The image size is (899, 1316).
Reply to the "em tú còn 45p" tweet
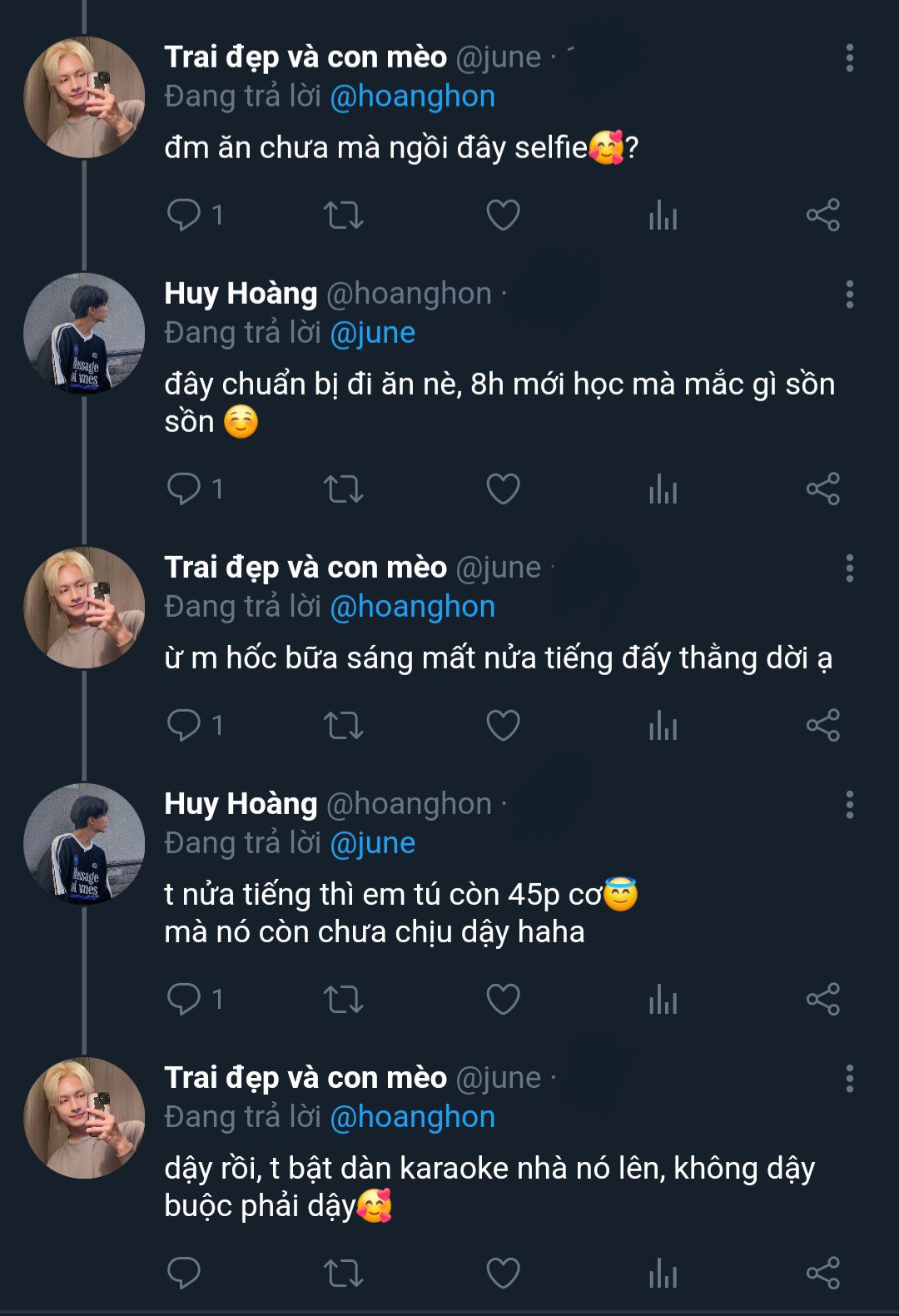pyautogui.click(x=184, y=999)
